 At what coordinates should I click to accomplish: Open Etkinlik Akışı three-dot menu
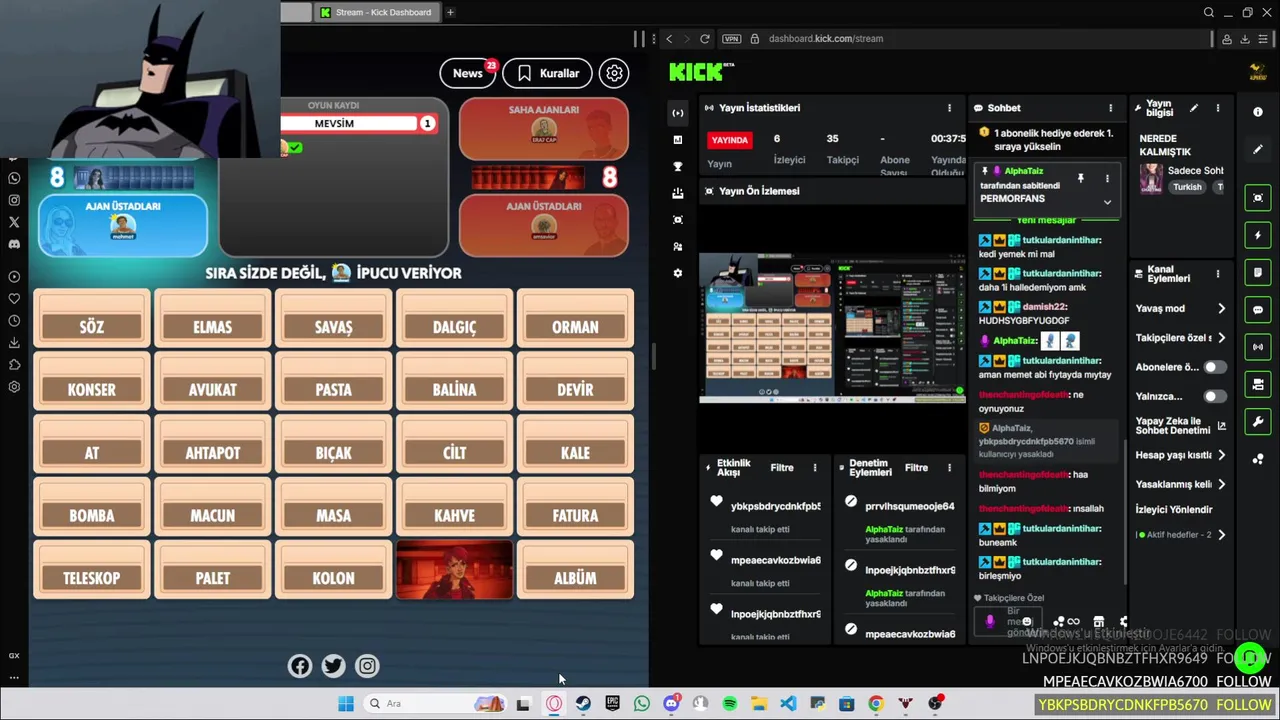(x=815, y=468)
